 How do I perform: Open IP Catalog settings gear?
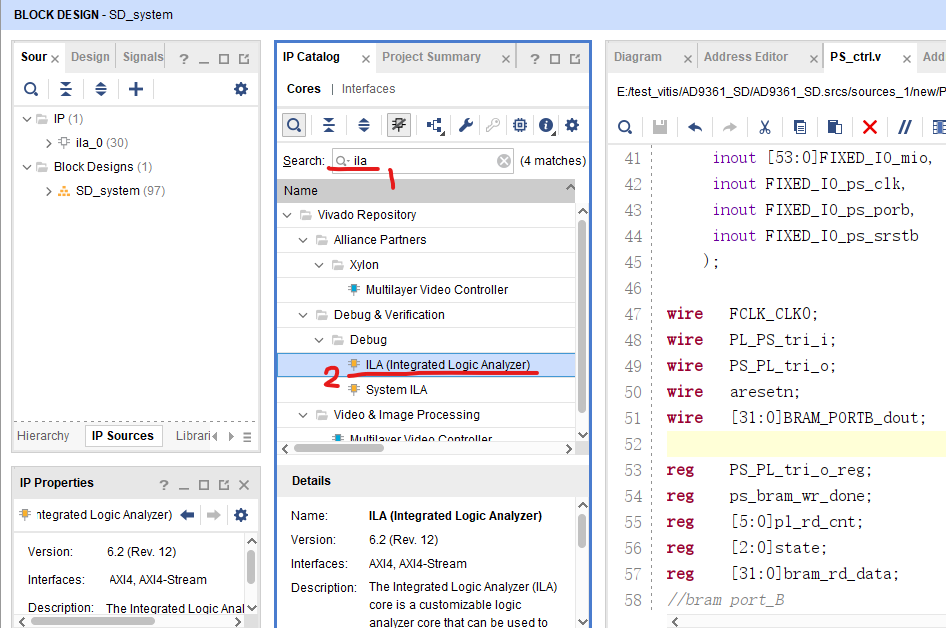coord(572,125)
